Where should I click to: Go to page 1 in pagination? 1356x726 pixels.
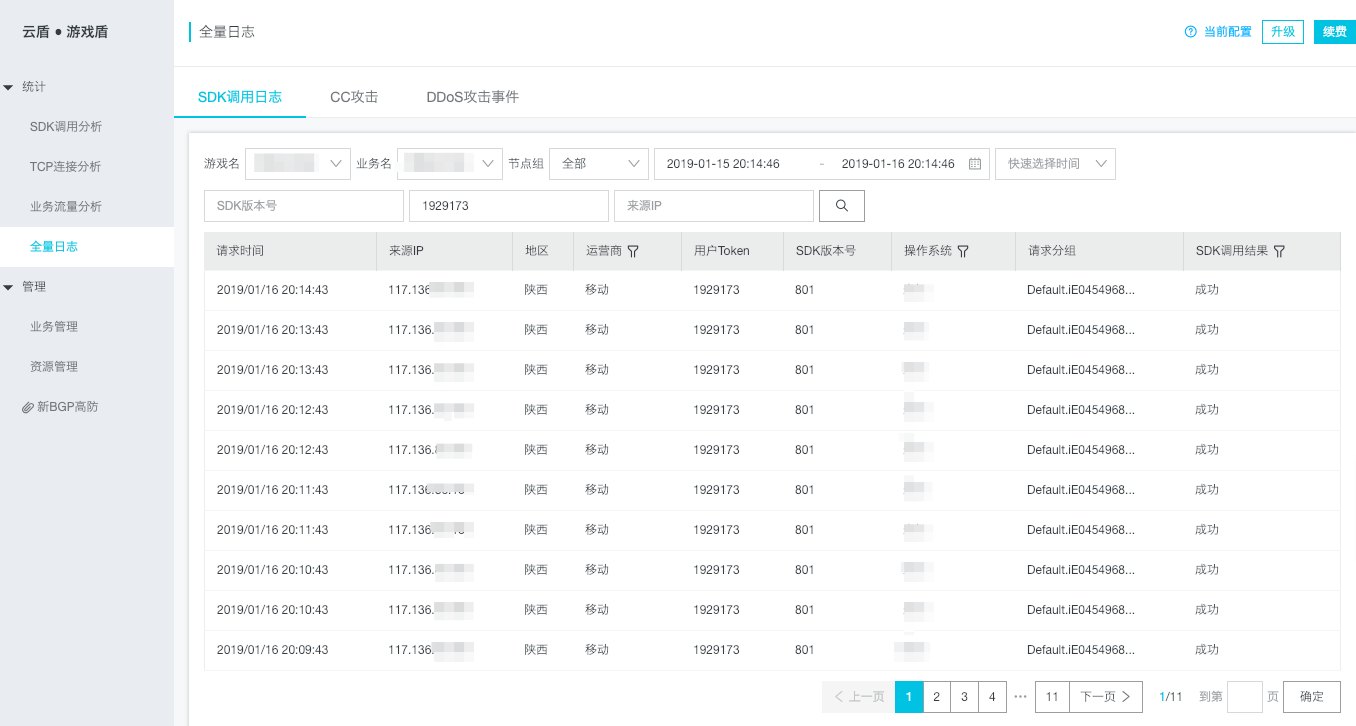[x=909, y=697]
